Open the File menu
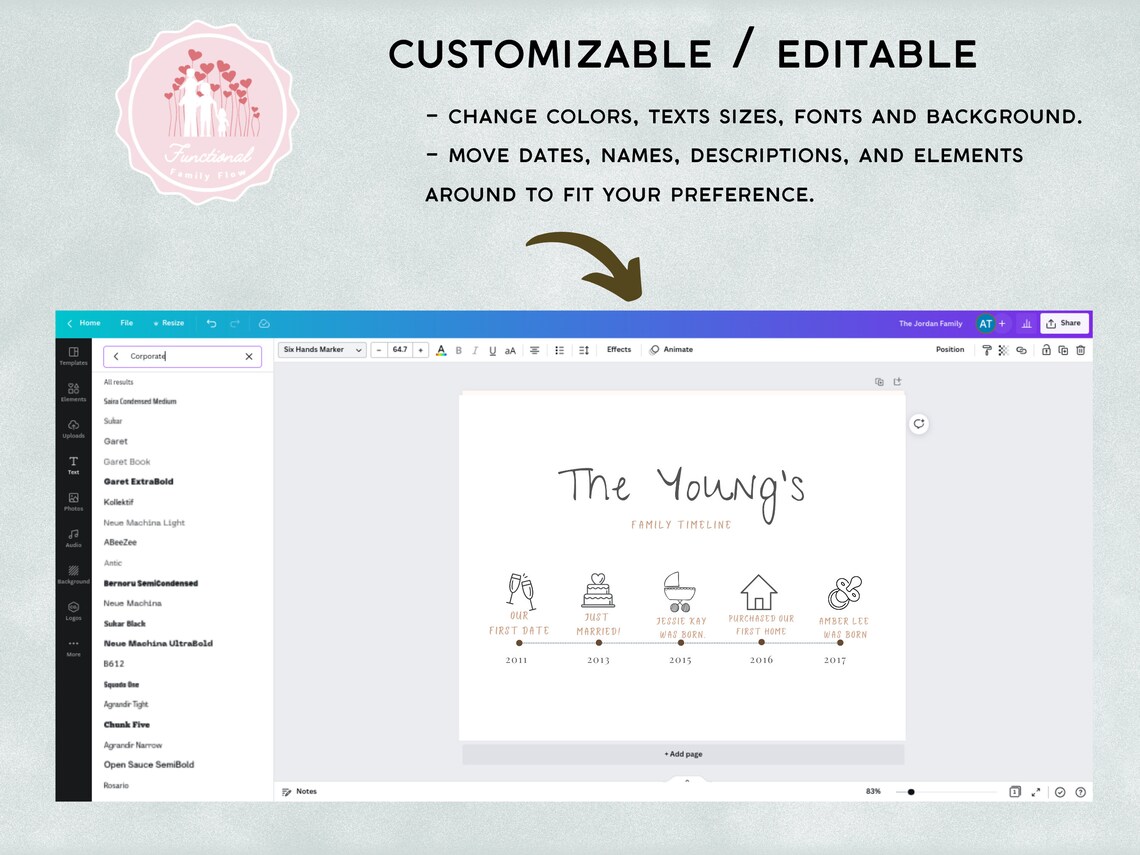 [126, 323]
